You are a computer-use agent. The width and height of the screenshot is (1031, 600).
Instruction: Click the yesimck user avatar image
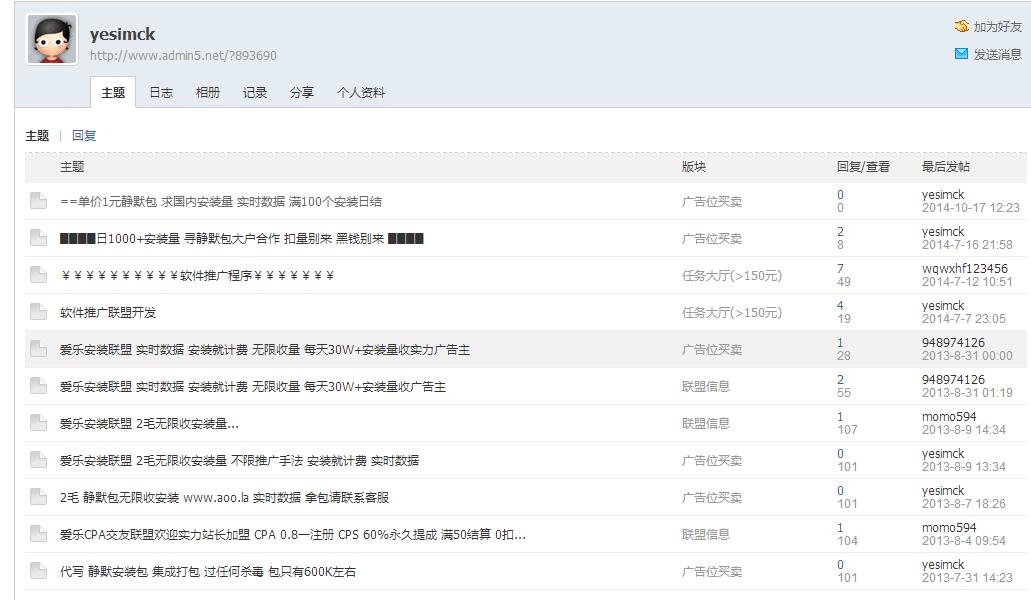click(52, 40)
